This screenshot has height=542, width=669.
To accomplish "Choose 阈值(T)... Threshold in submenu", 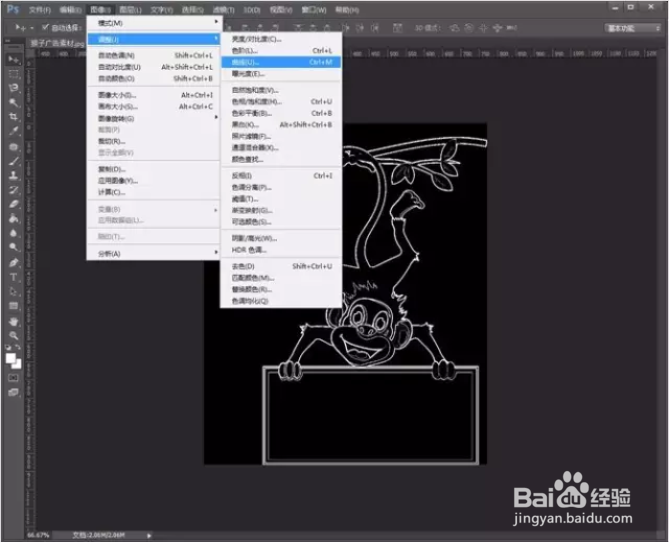I will 281,198.
